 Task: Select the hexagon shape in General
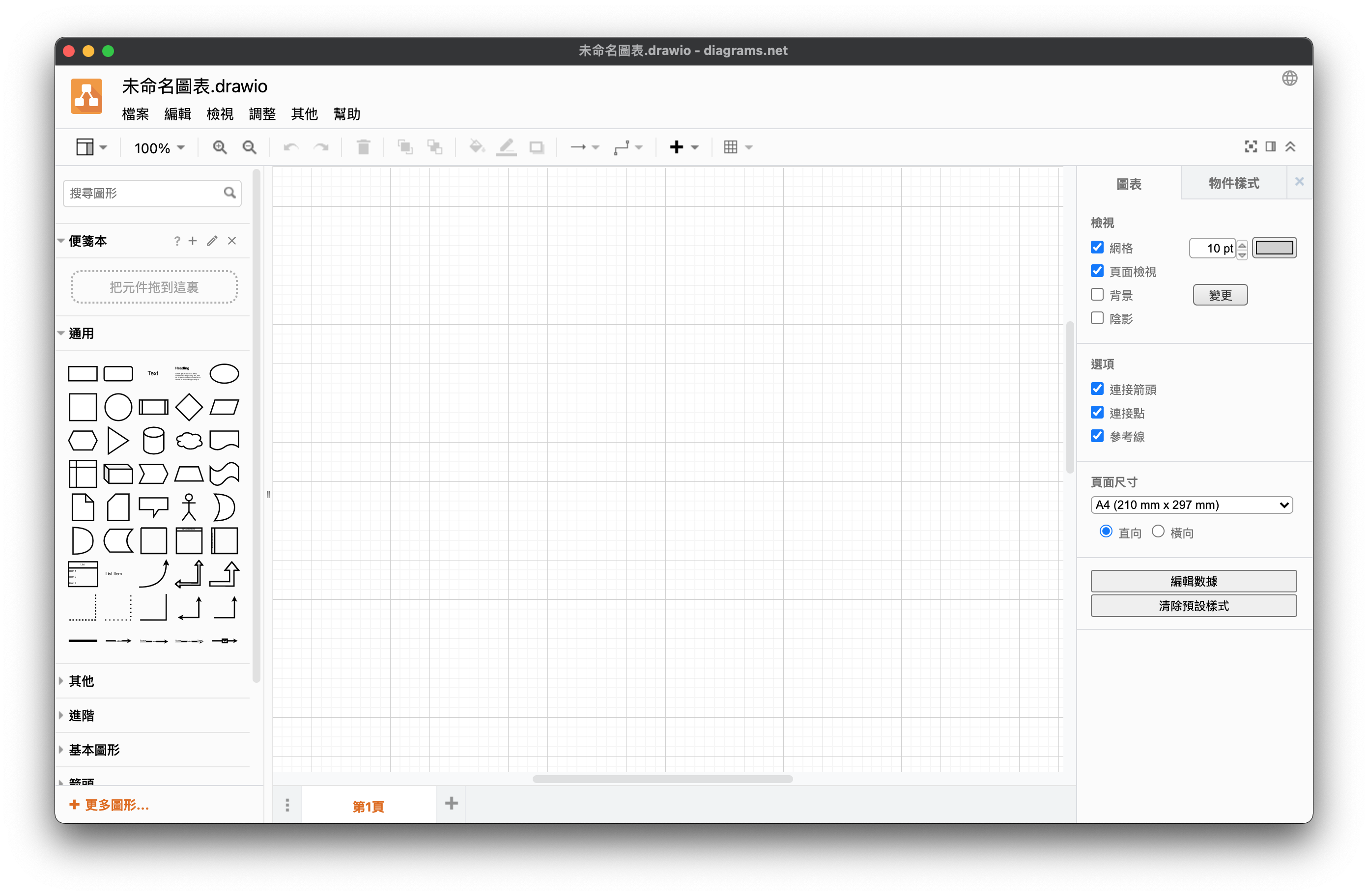(x=83, y=440)
